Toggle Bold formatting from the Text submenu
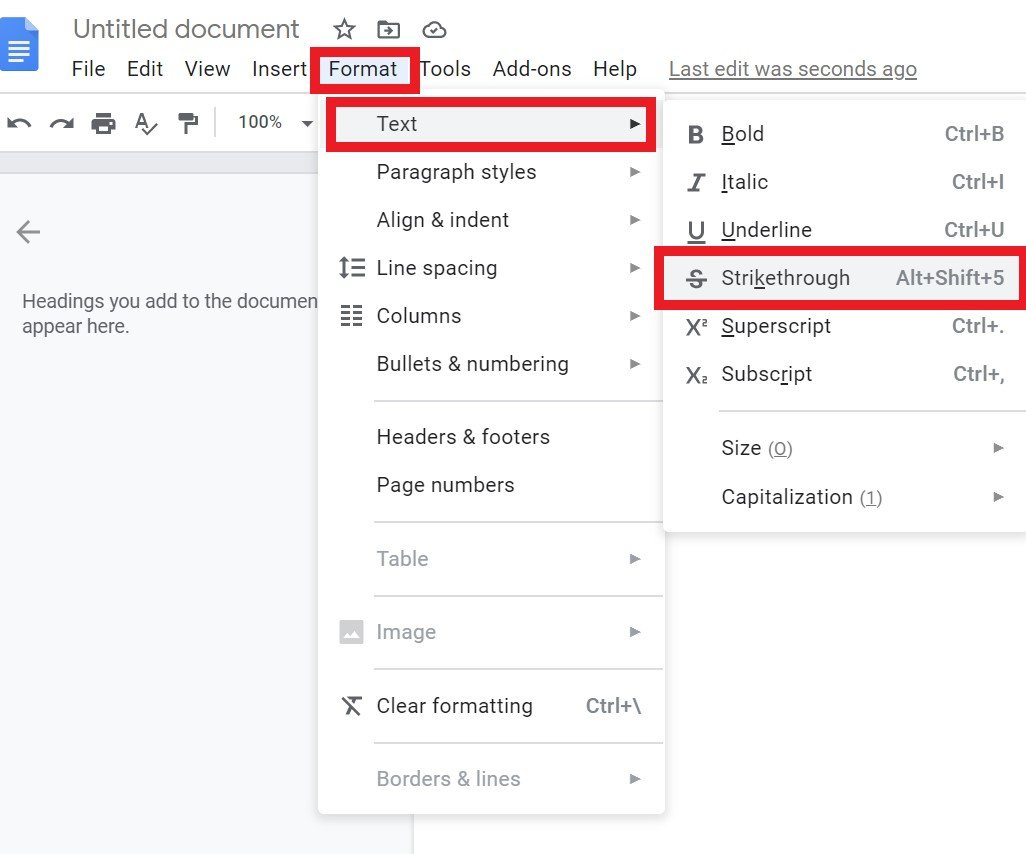This screenshot has width=1026, height=854. 742,133
